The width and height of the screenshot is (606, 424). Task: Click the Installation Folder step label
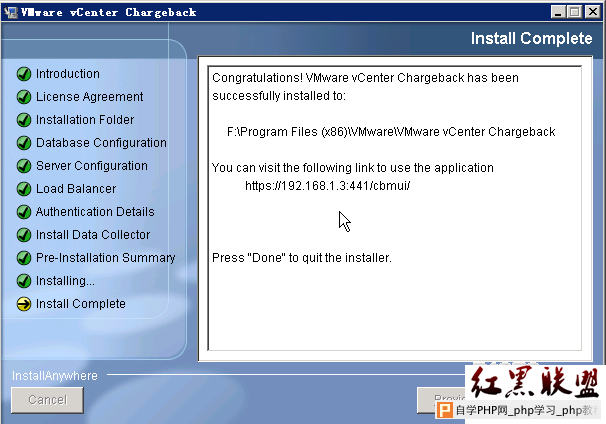pos(85,120)
